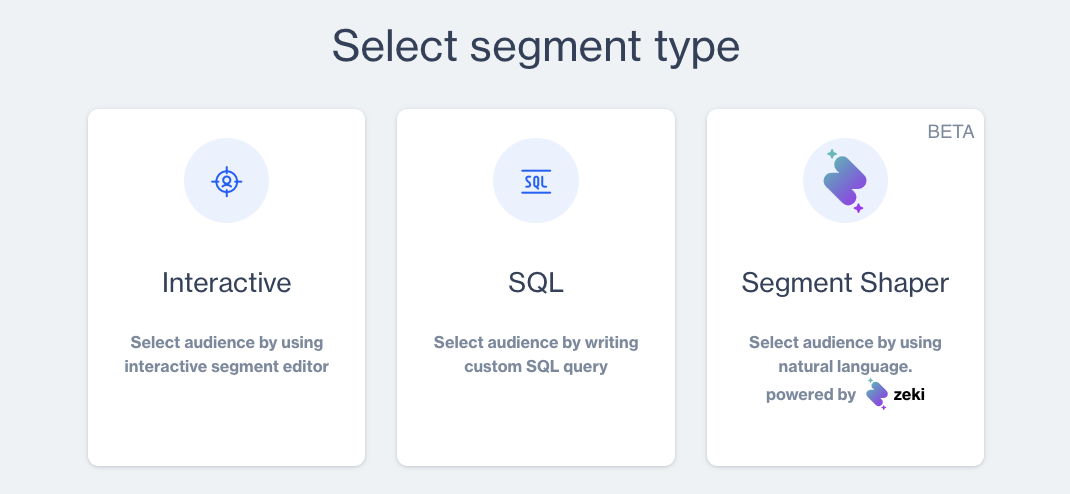Click the custom SQL query description
The image size is (1070, 494).
[536, 354]
